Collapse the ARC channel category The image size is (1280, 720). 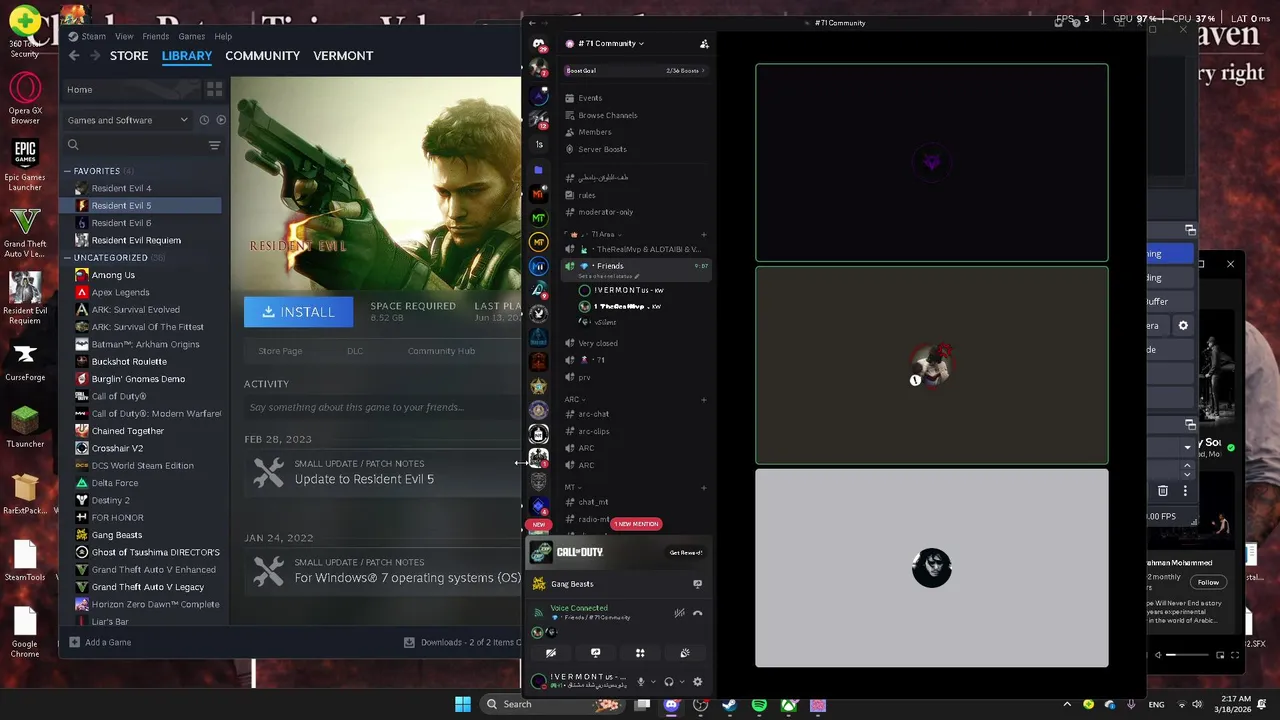pyautogui.click(x=574, y=399)
